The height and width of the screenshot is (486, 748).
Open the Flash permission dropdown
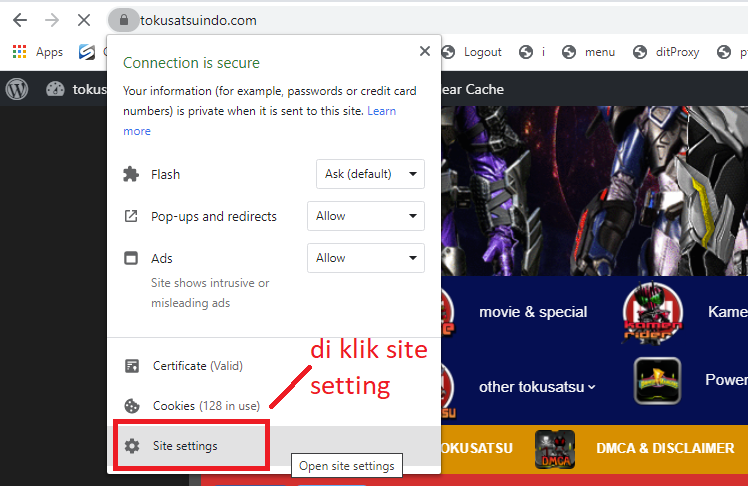click(x=370, y=174)
